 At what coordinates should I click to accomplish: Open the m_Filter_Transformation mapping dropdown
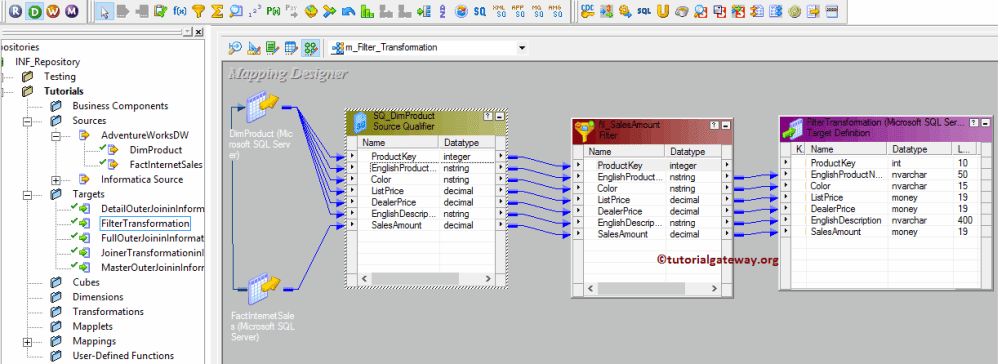coord(522,47)
